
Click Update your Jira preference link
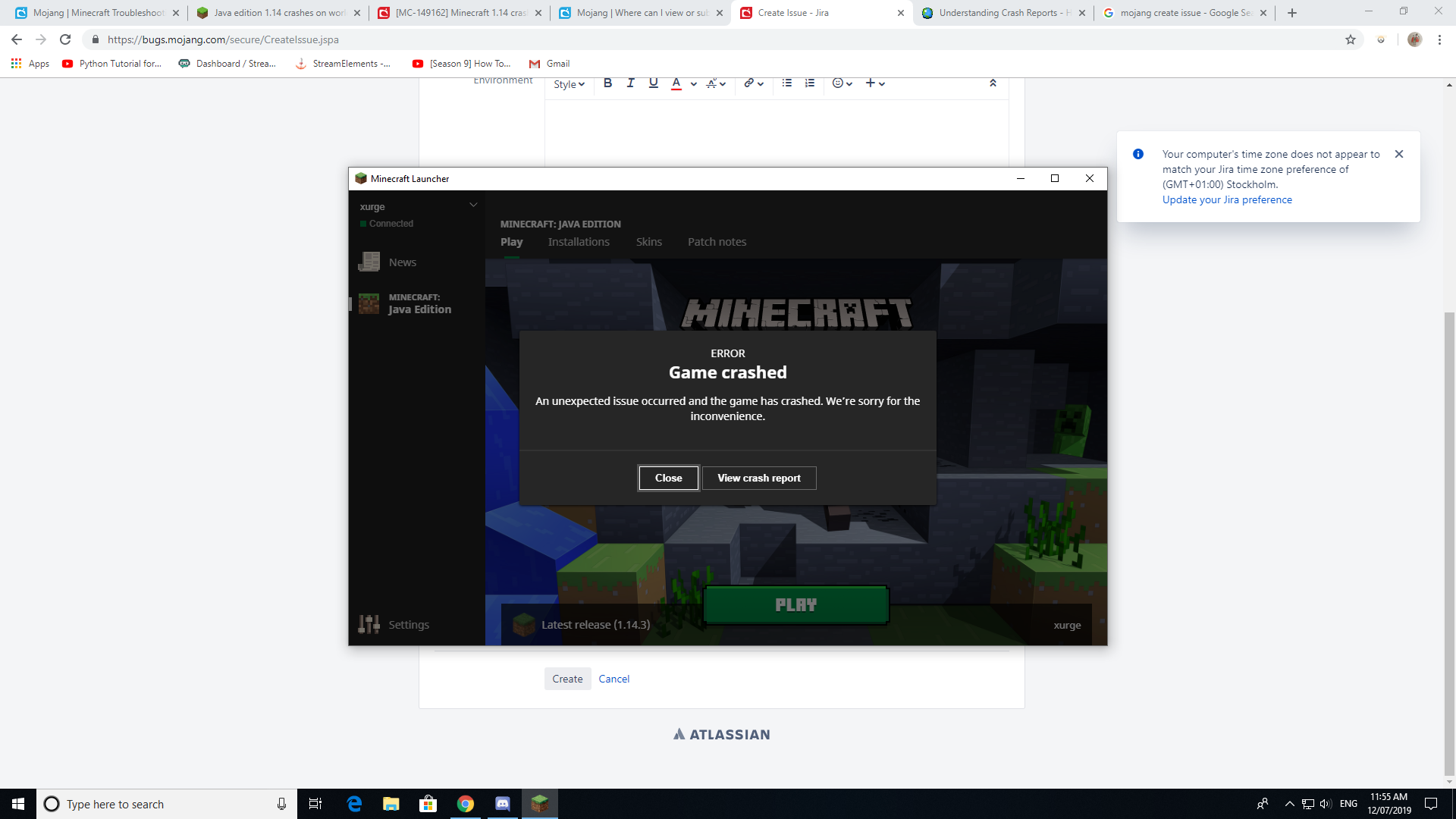pyautogui.click(x=1227, y=200)
